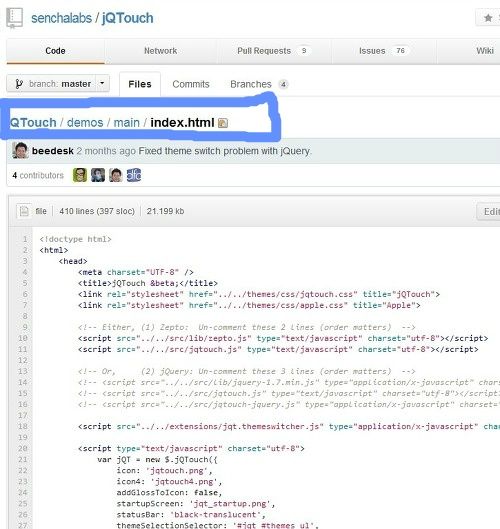Click the meta charset UTF-8 line
This screenshot has width=500, height=529.
[136, 272]
